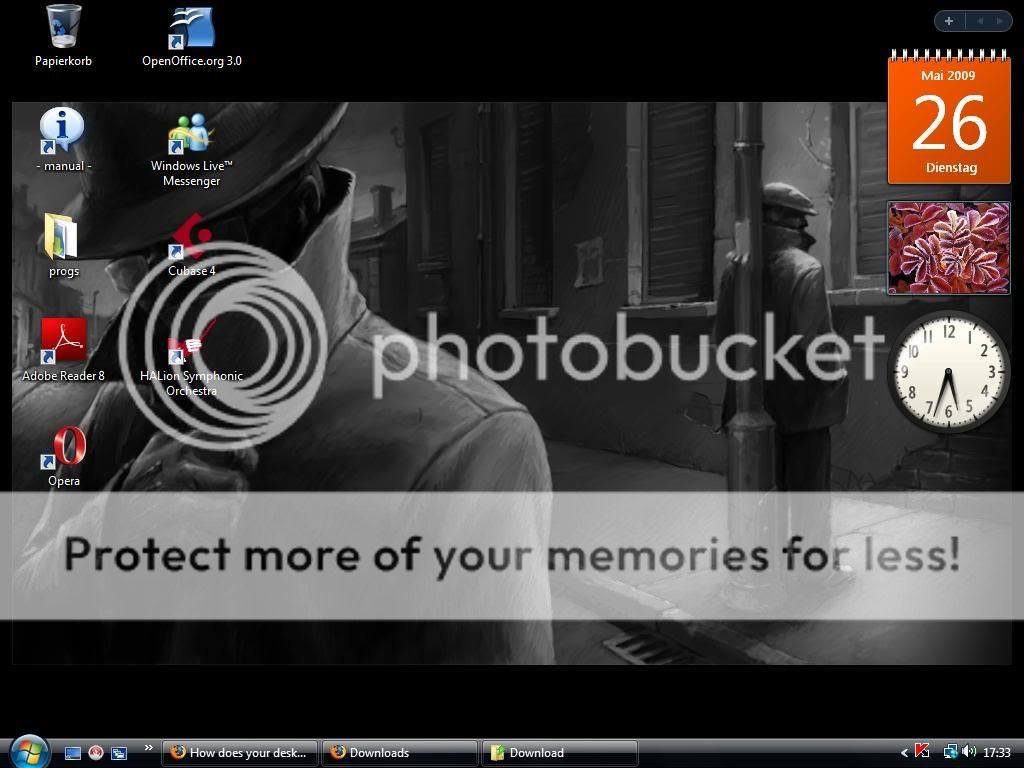Screen dimensions: 1024x768
Task: Switch to the Downloads Firefox taskbar window
Action: pyautogui.click(x=400, y=753)
